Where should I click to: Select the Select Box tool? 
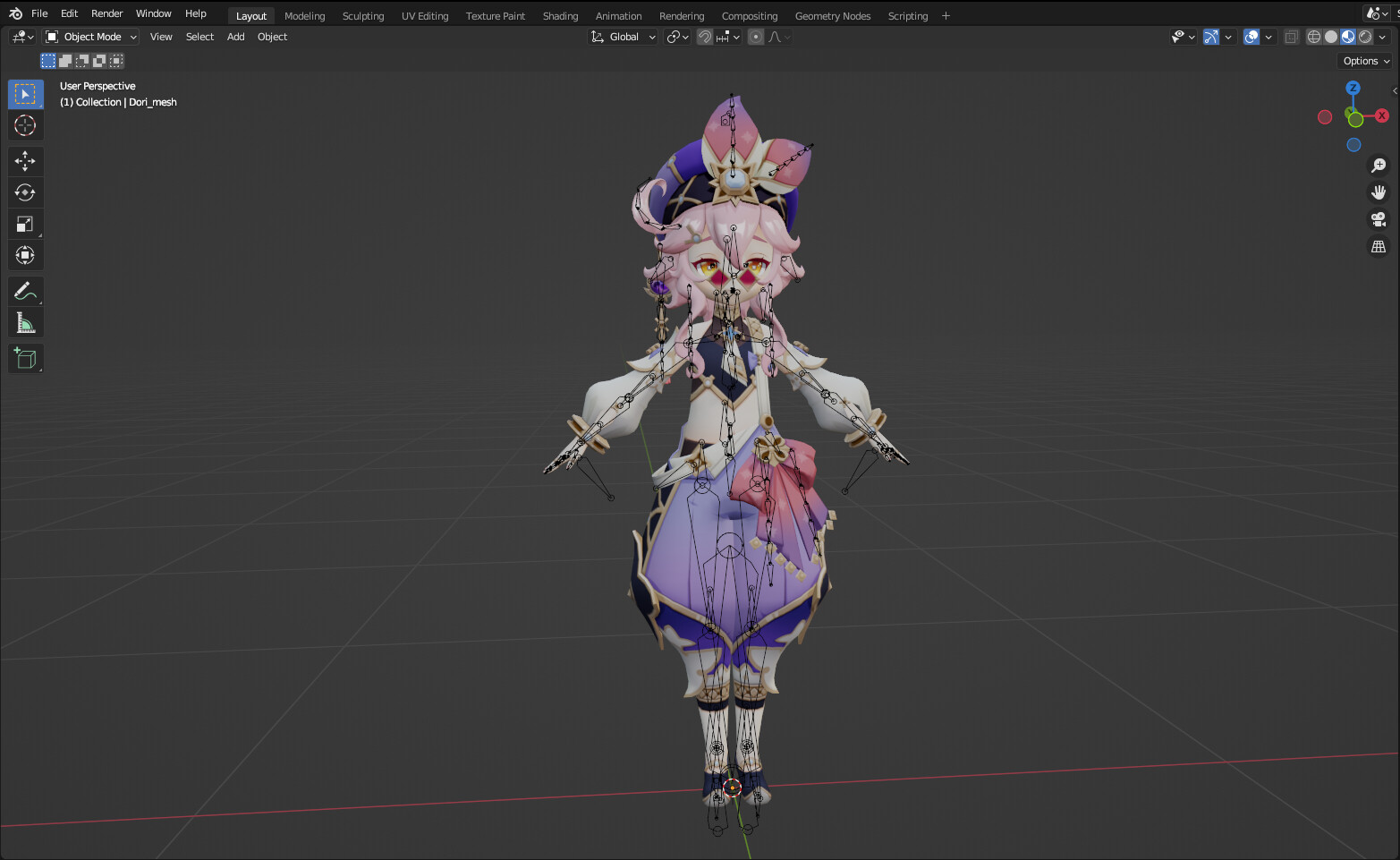click(26, 94)
